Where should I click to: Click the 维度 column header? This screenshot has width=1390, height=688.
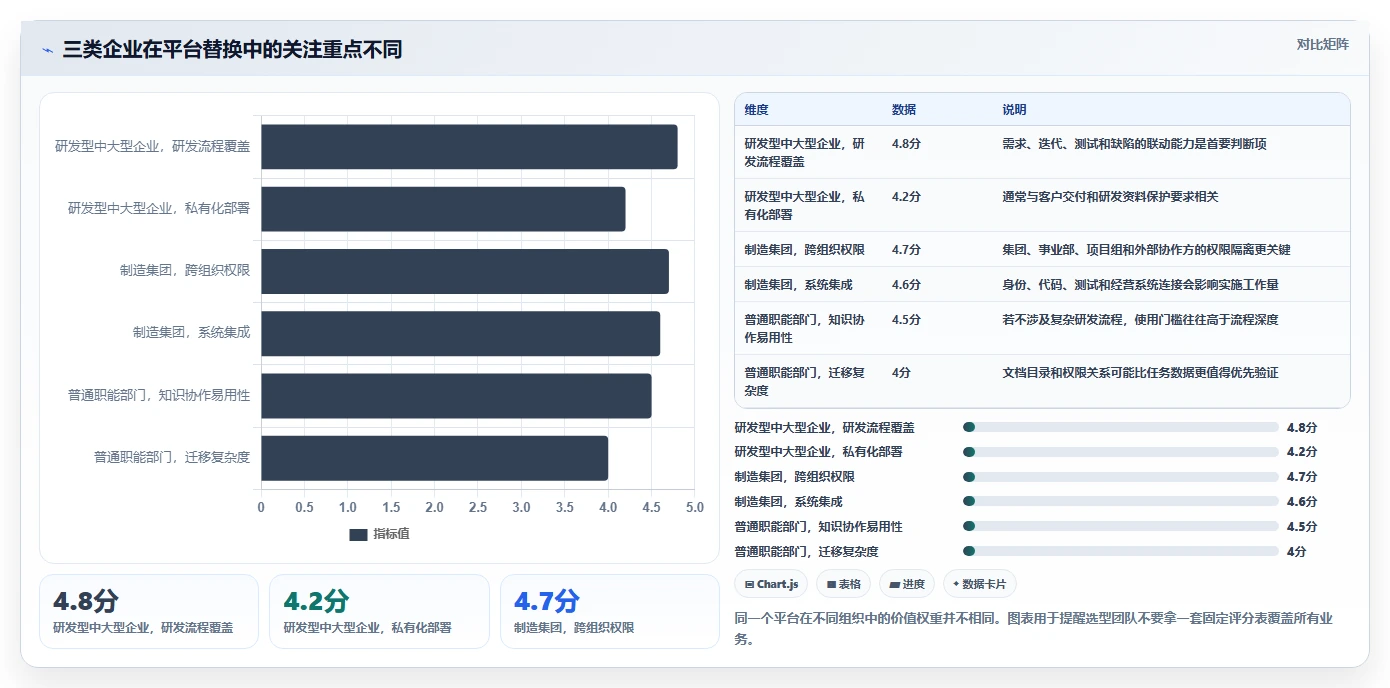757,110
